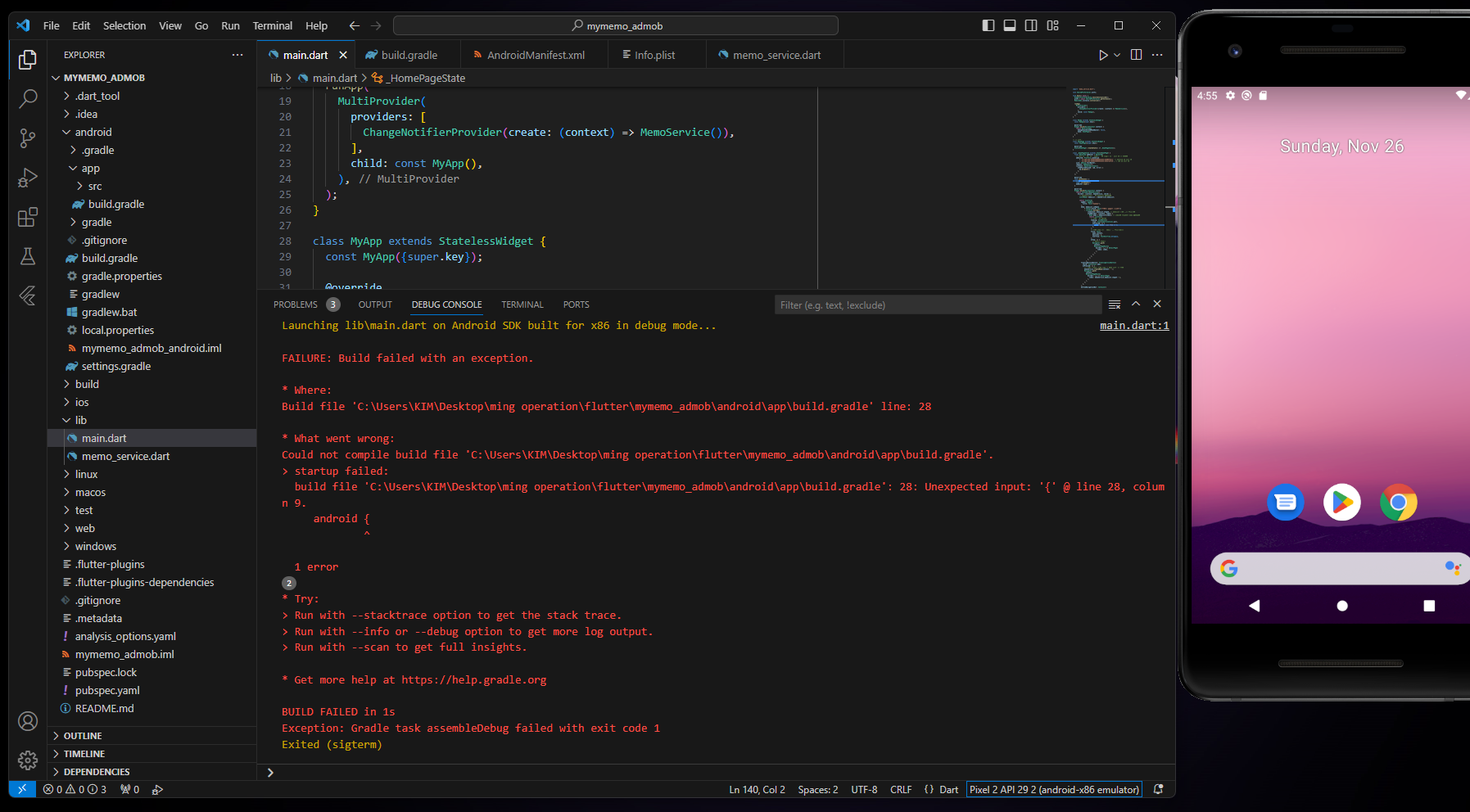The height and width of the screenshot is (812, 1470).
Task: Open the Selection menu
Action: [124, 25]
